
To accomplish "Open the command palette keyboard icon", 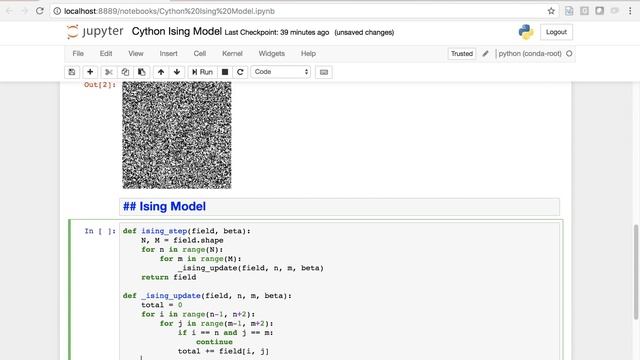I will (x=324, y=72).
